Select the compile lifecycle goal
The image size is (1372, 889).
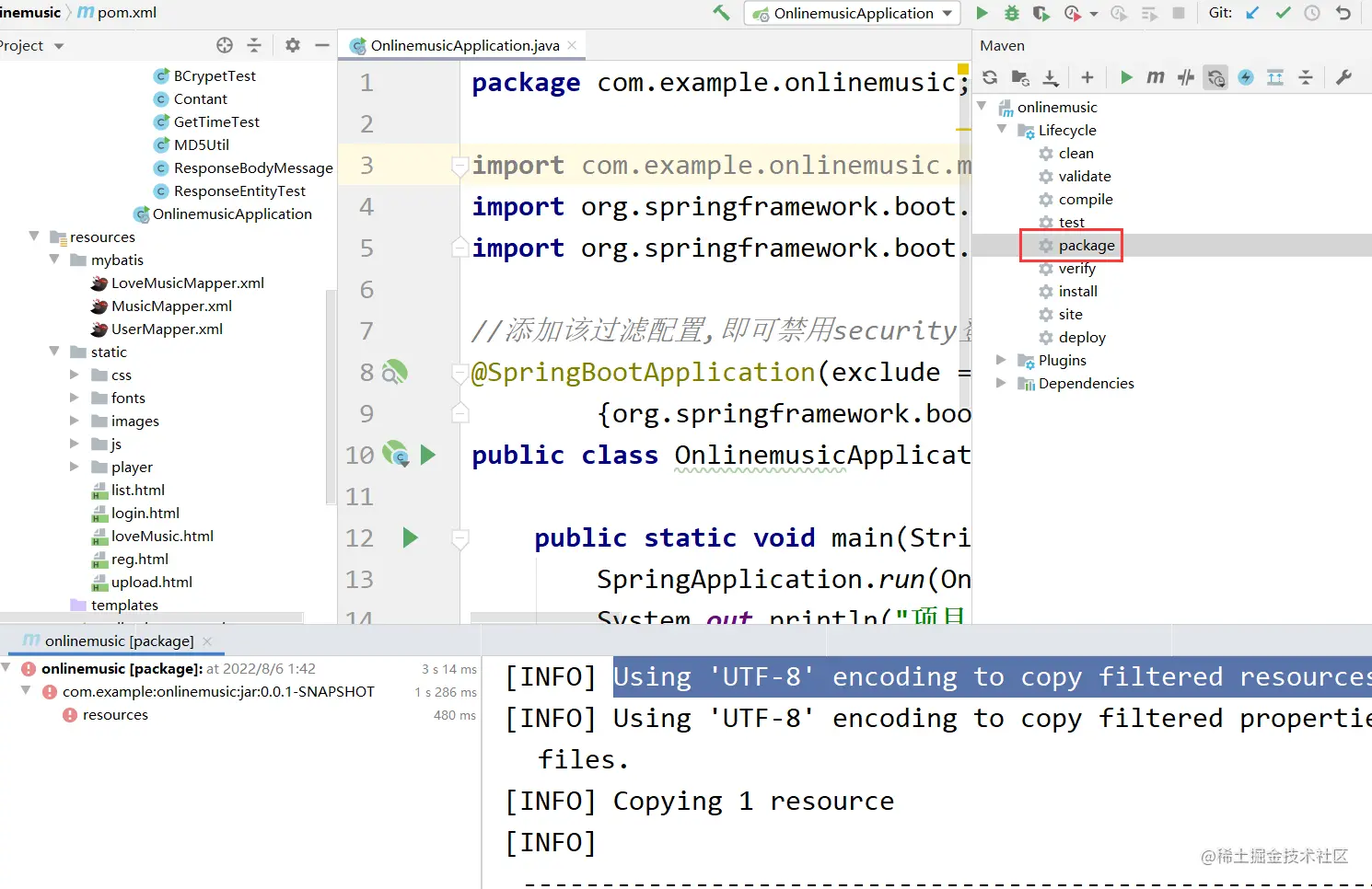coord(1085,199)
